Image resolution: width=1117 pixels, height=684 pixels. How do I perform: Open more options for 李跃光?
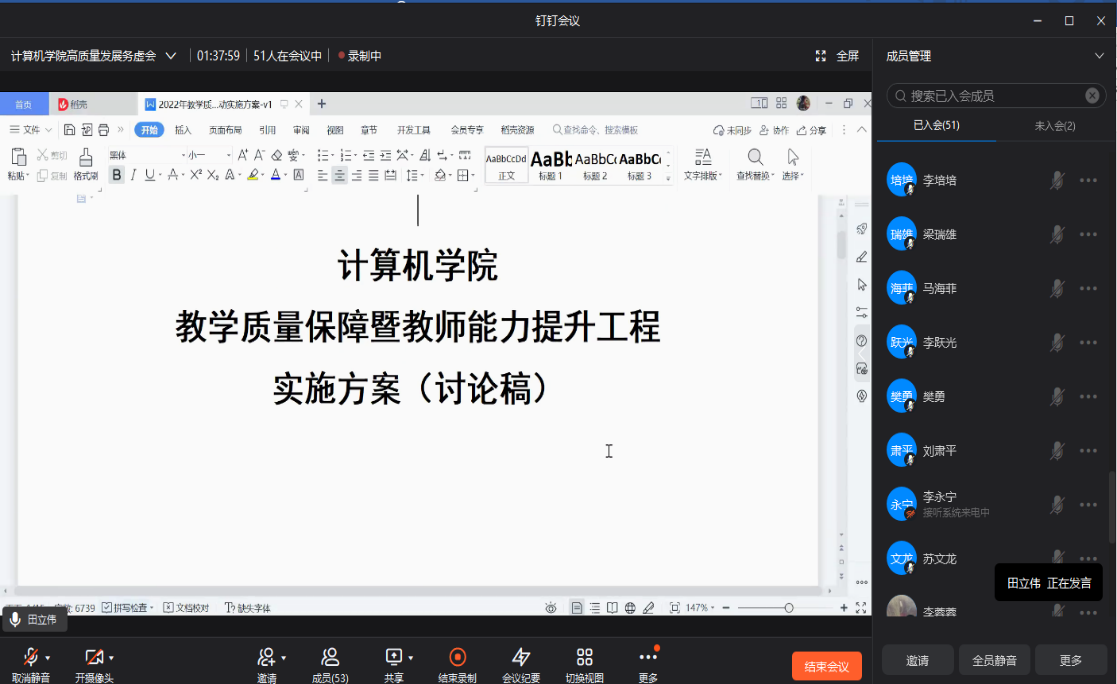pyautogui.click(x=1088, y=343)
